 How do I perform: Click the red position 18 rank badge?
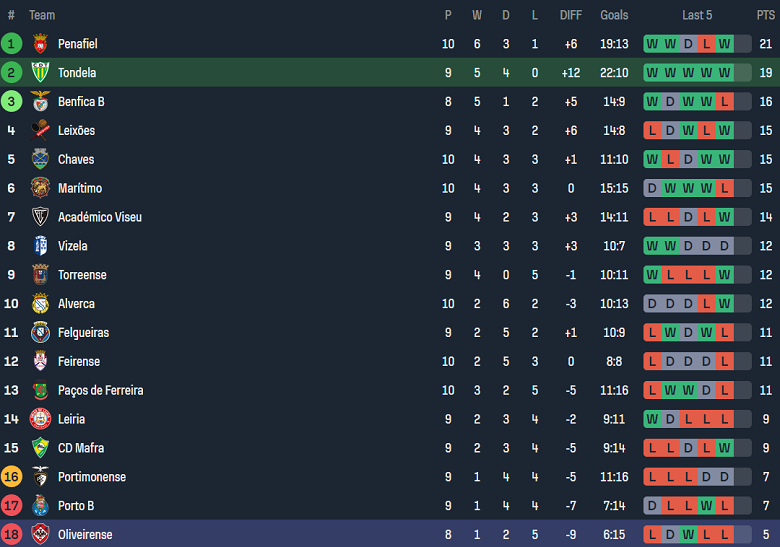point(11,534)
